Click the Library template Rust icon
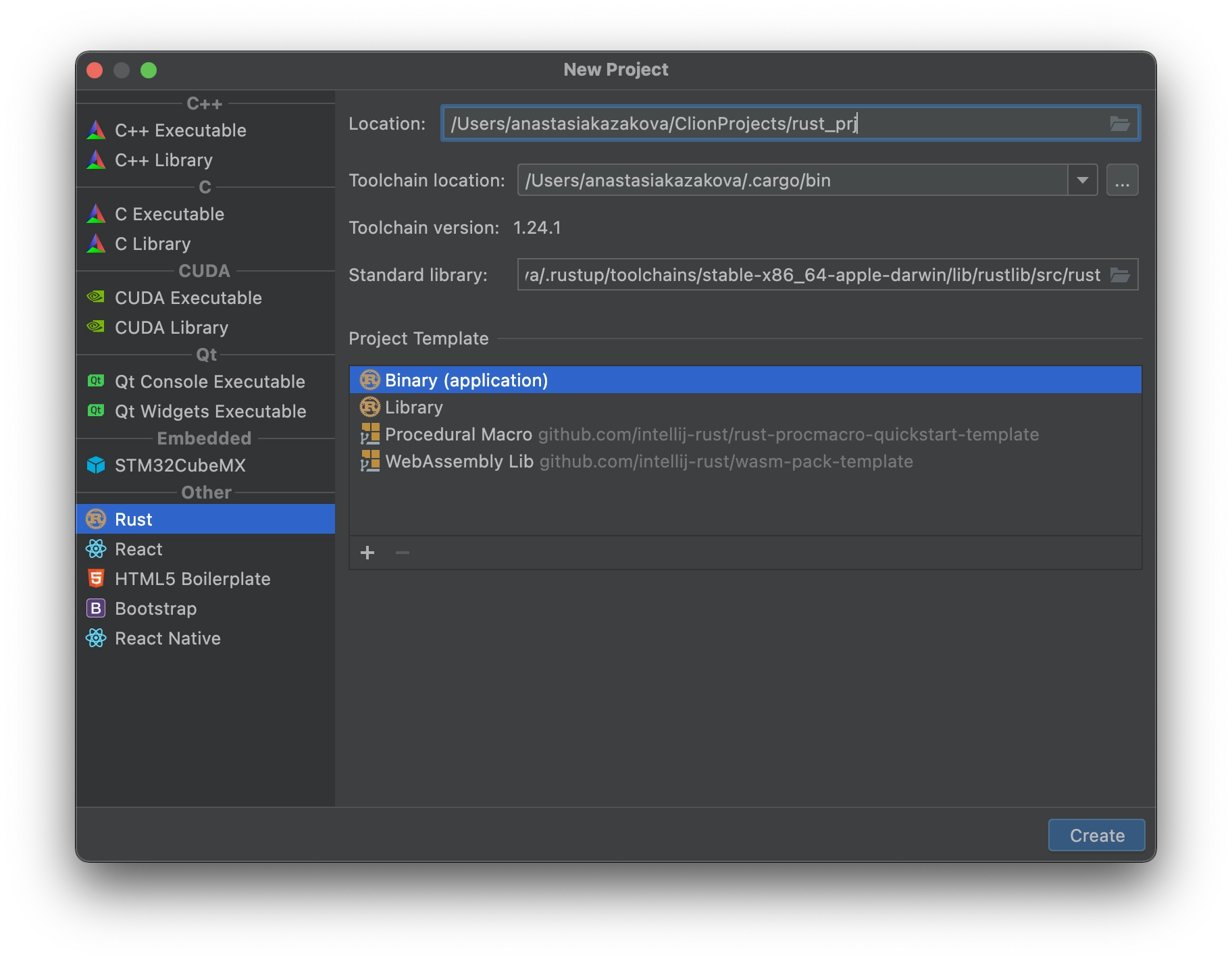The width and height of the screenshot is (1232, 962). click(370, 407)
